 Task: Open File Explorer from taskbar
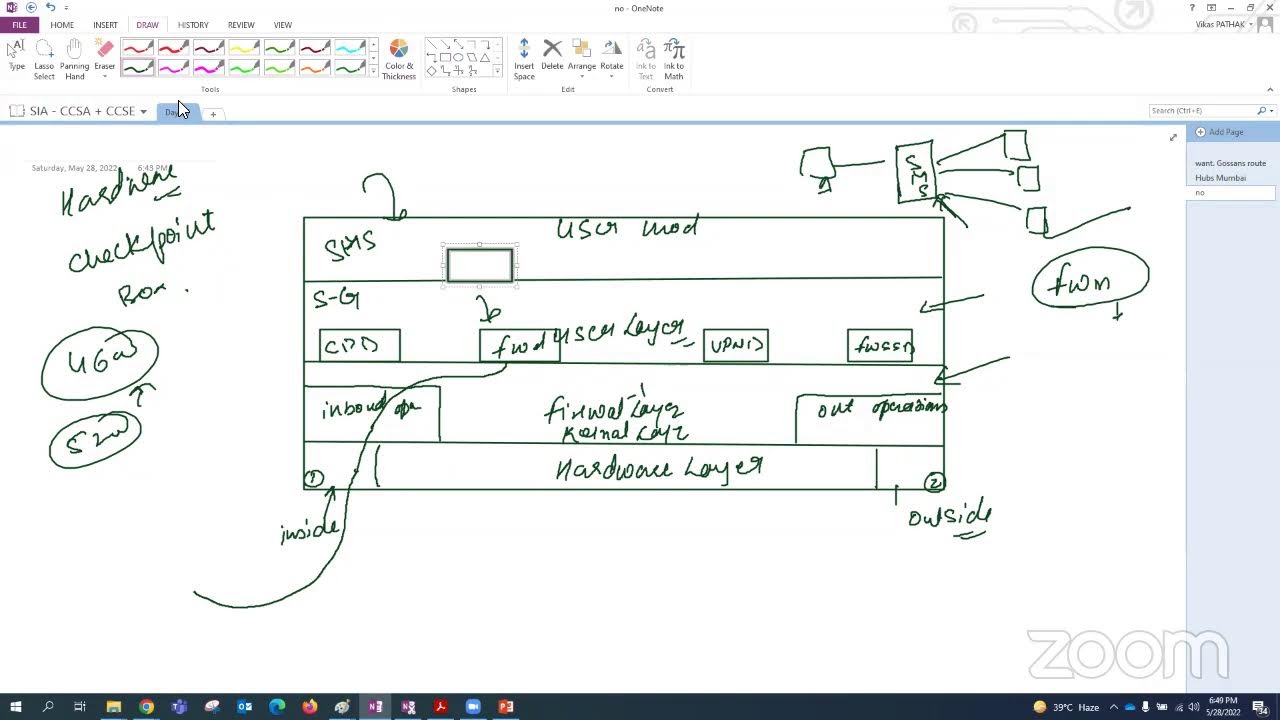113,707
